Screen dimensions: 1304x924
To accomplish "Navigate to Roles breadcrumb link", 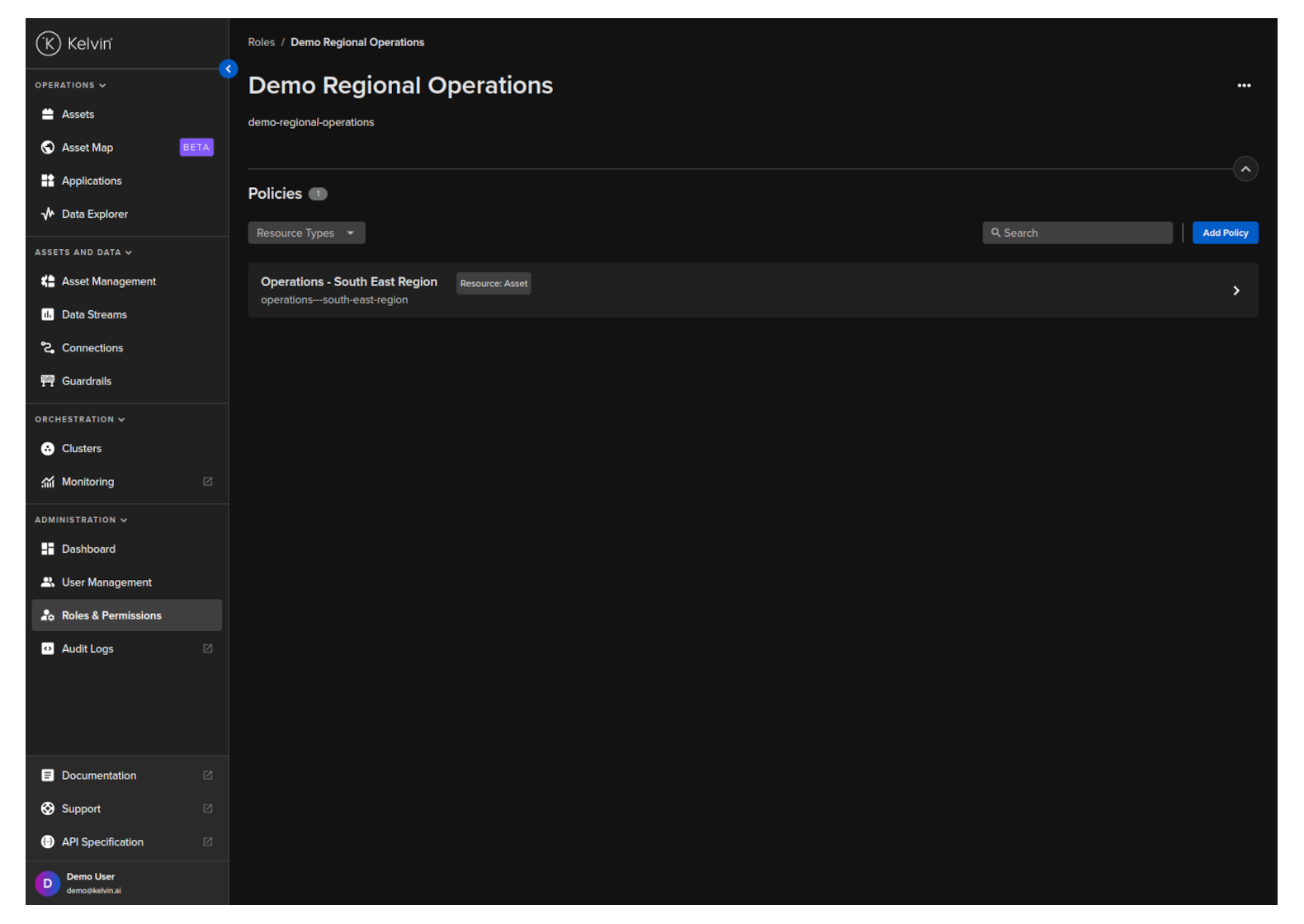I will pos(261,42).
